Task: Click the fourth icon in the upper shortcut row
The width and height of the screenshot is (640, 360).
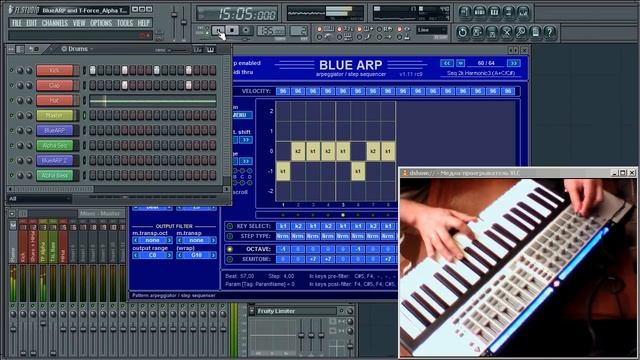Action: pos(509,12)
